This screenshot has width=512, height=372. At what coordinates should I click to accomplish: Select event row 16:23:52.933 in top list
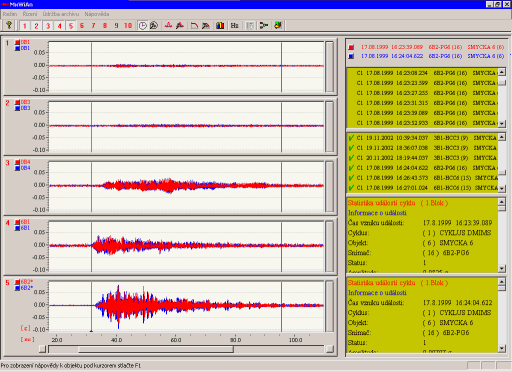point(422,123)
